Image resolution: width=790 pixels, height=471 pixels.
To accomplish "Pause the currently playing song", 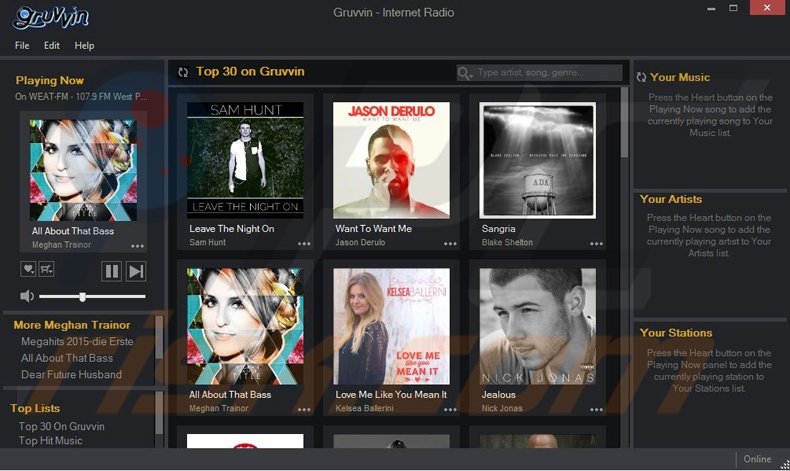I will (111, 271).
